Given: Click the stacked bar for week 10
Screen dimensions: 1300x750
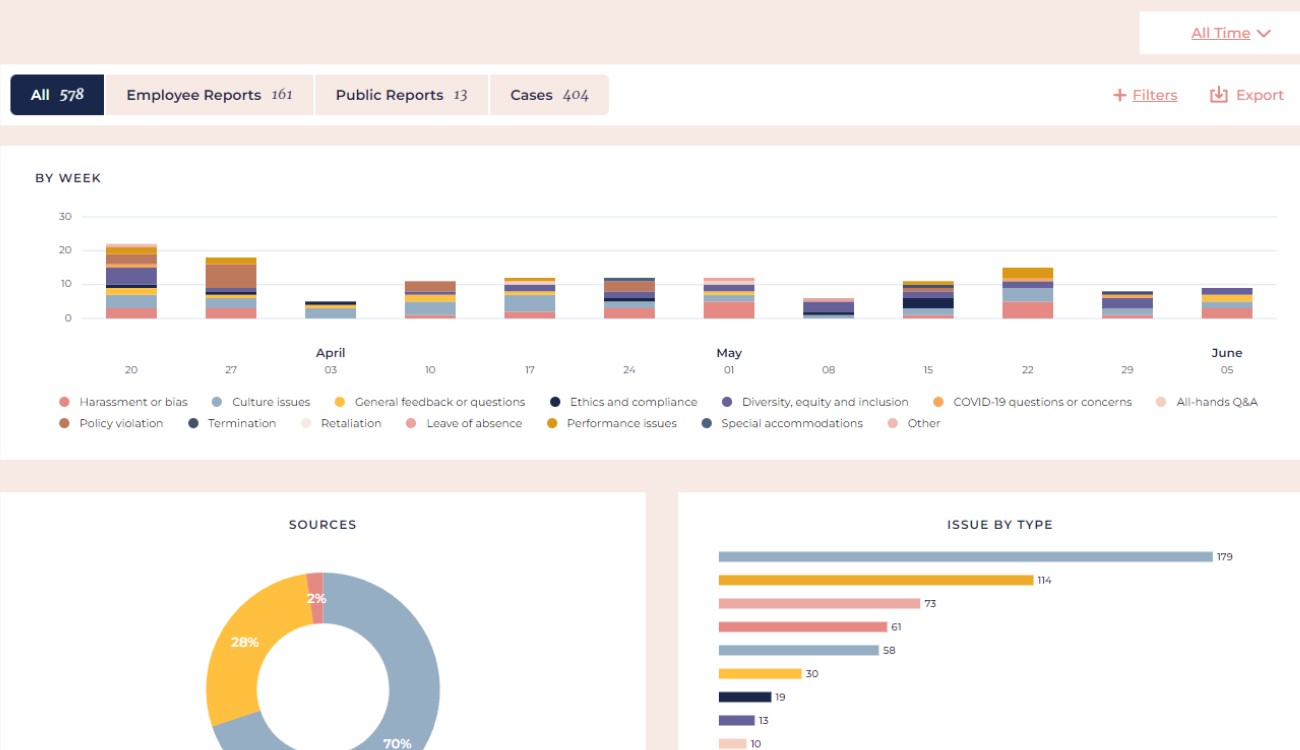Looking at the screenshot, I should [x=430, y=300].
